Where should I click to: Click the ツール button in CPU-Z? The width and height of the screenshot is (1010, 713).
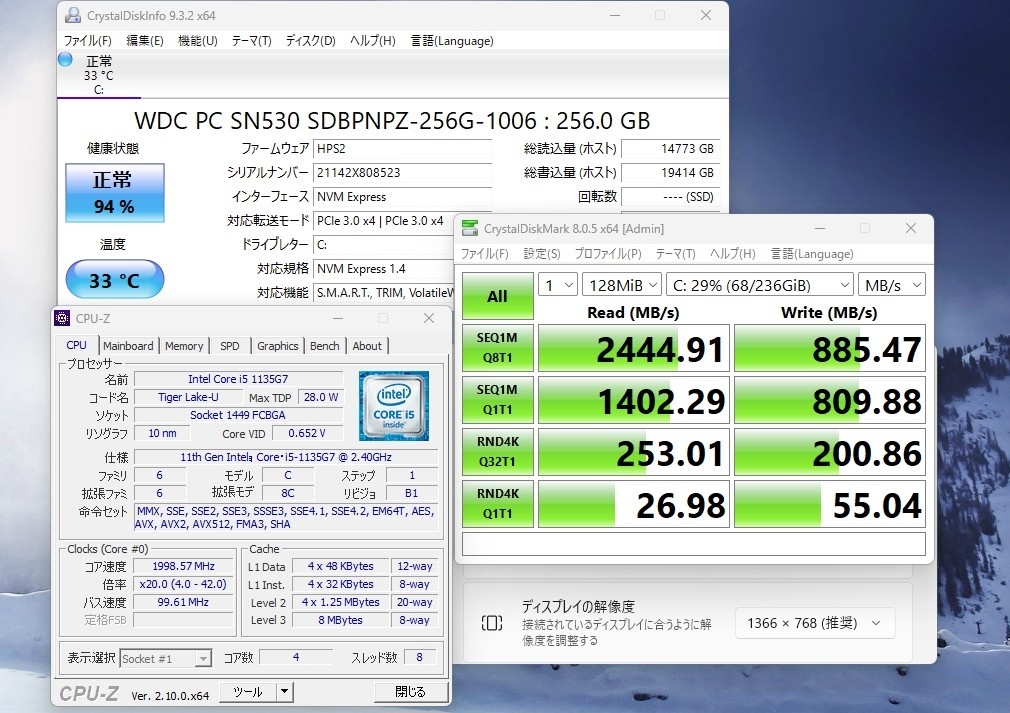coord(248,692)
